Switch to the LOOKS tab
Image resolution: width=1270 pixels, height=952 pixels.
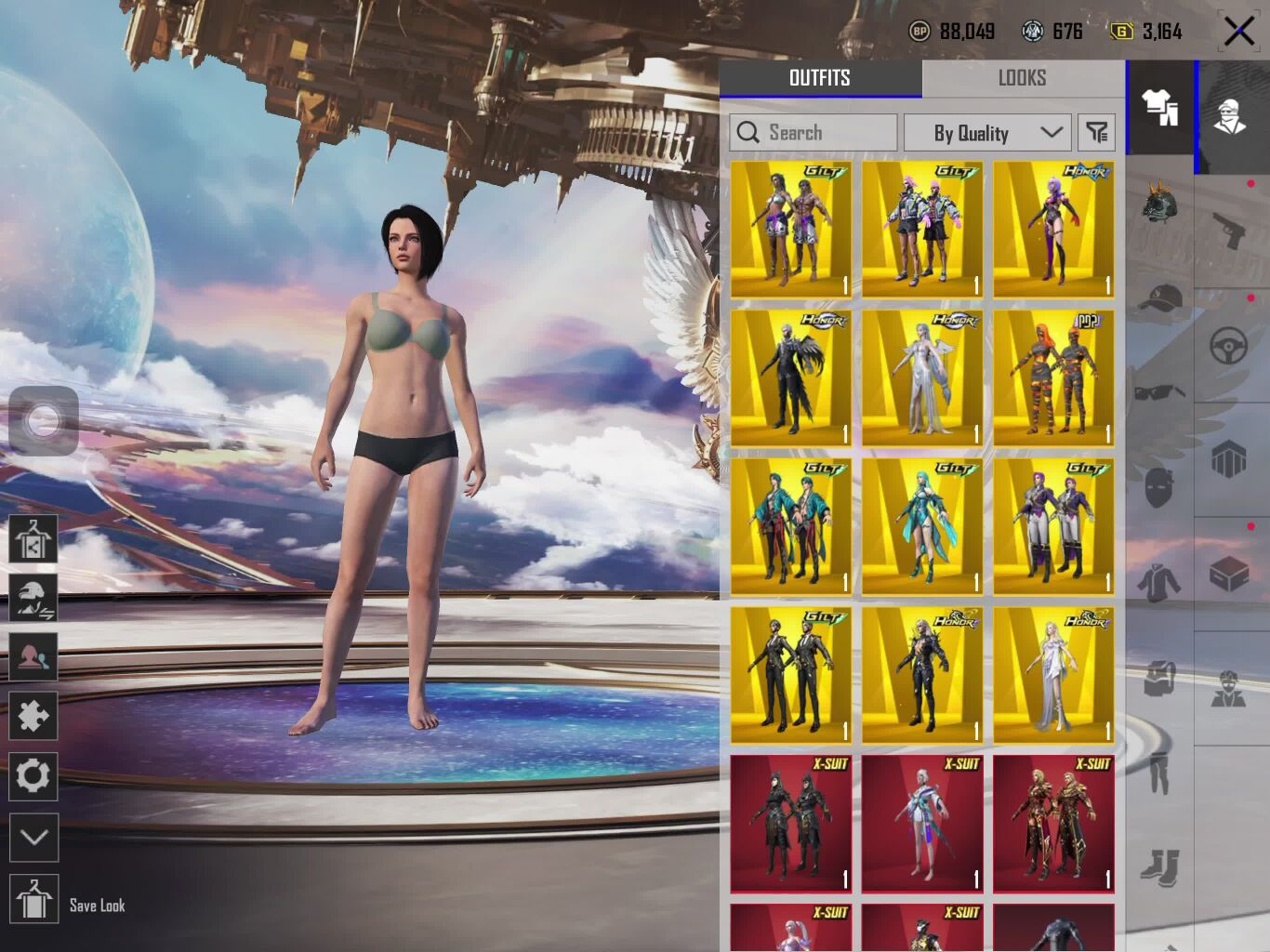(1023, 78)
